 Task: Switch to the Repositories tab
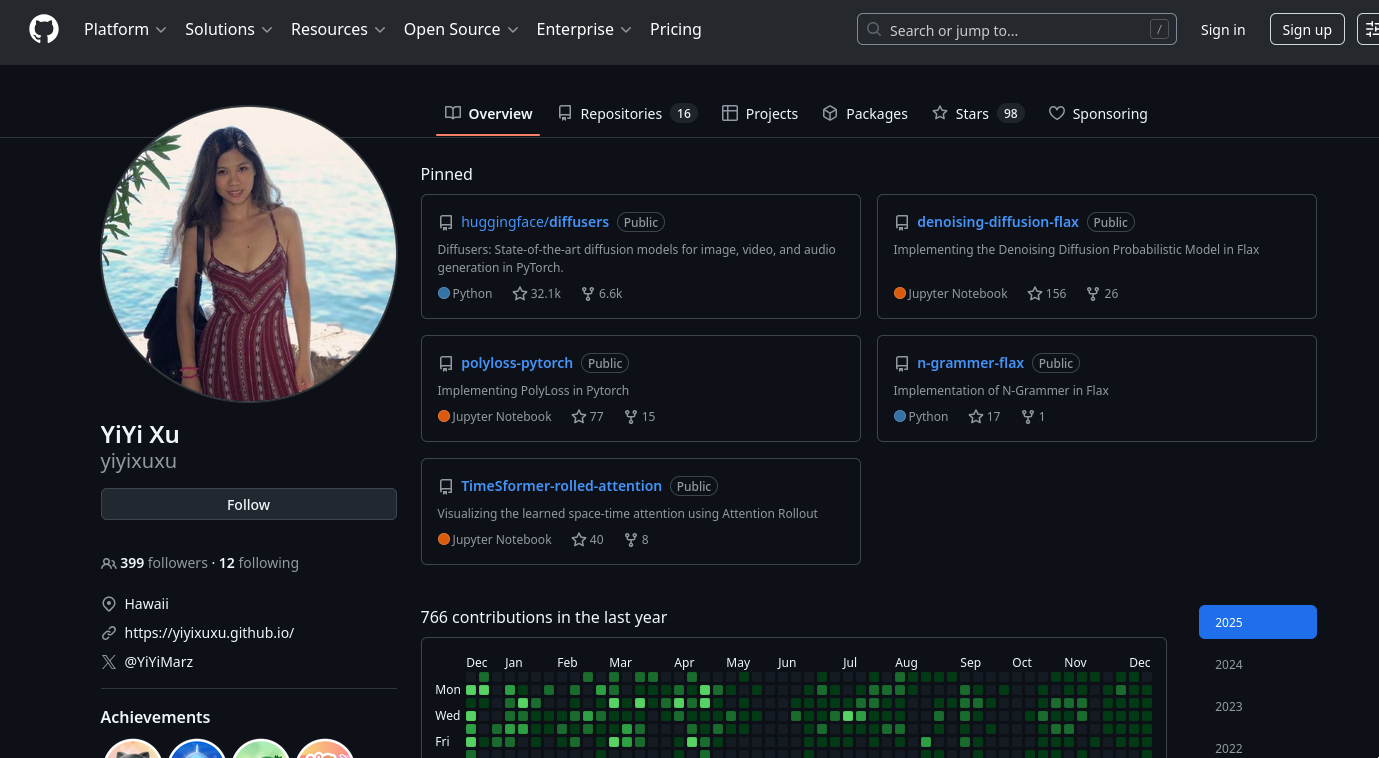[627, 113]
